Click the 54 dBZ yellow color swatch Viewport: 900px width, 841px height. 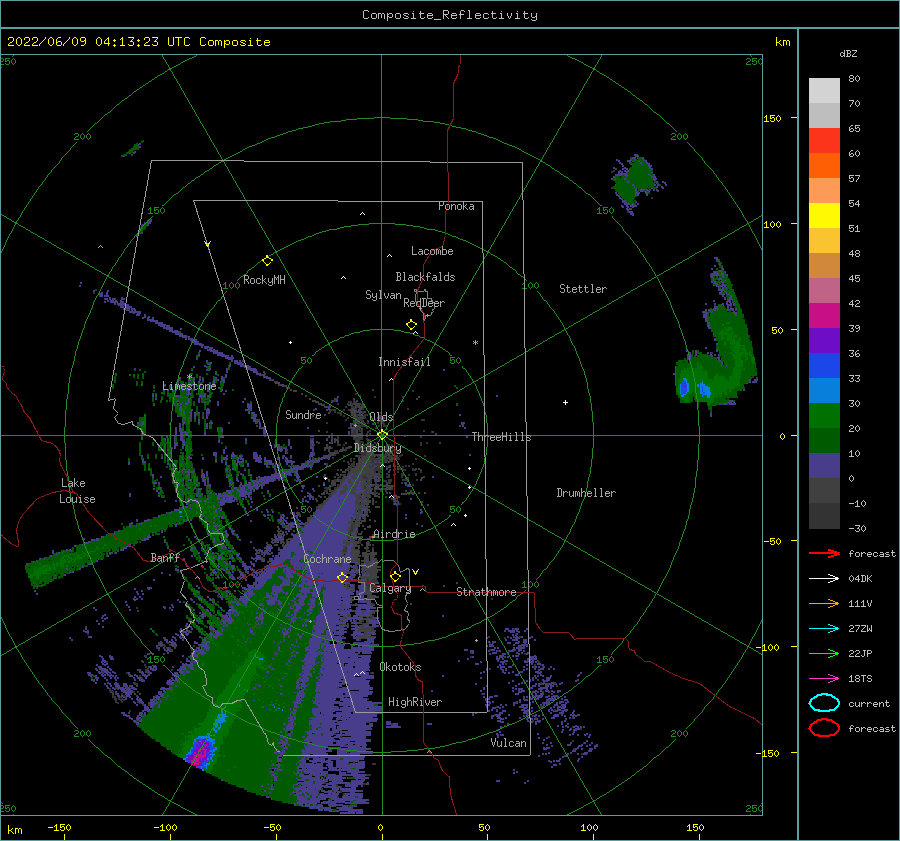point(824,215)
